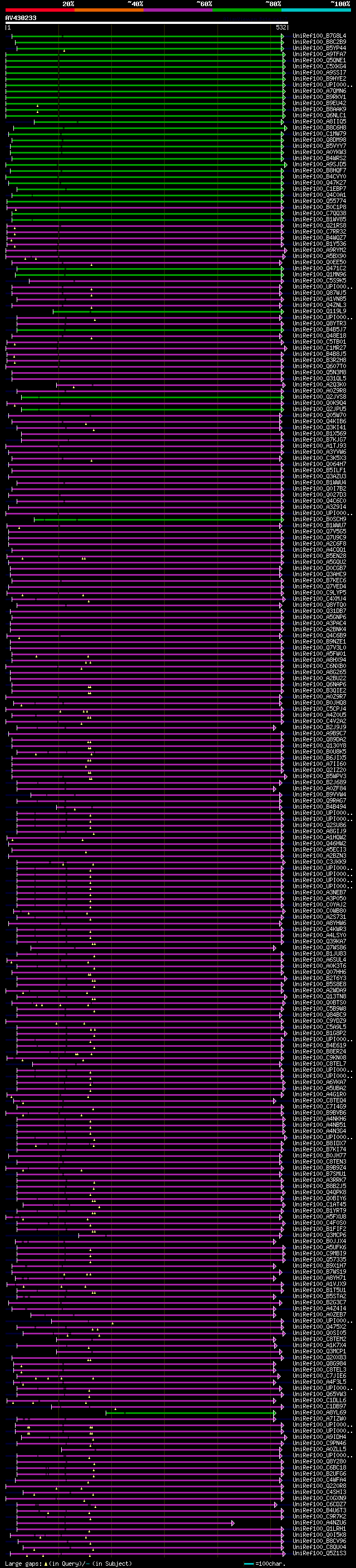Select the UniRef100_C4XMJ4 label
This screenshot has height=1568, width=356.
(x=319, y=598)
